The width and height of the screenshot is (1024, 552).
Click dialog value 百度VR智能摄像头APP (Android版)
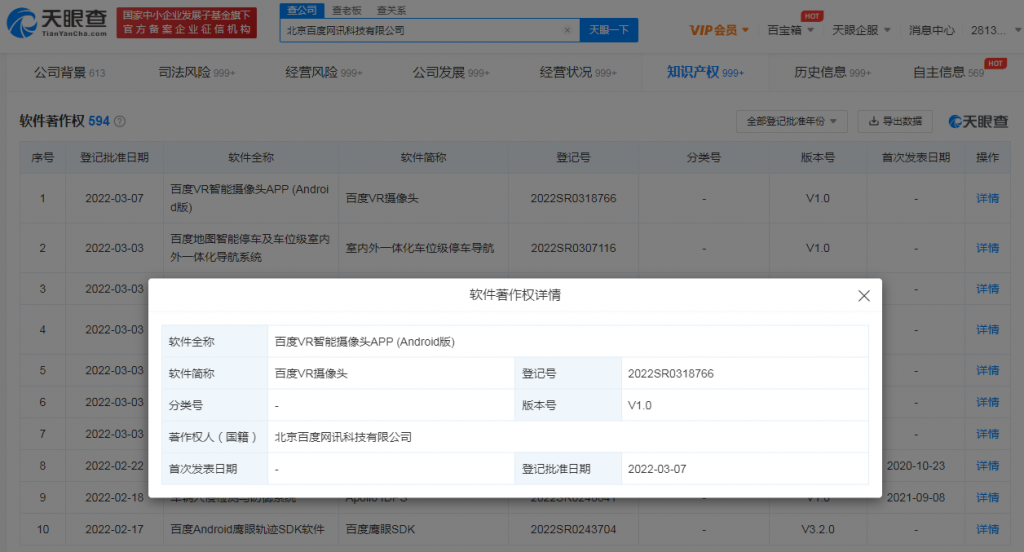[x=364, y=342]
